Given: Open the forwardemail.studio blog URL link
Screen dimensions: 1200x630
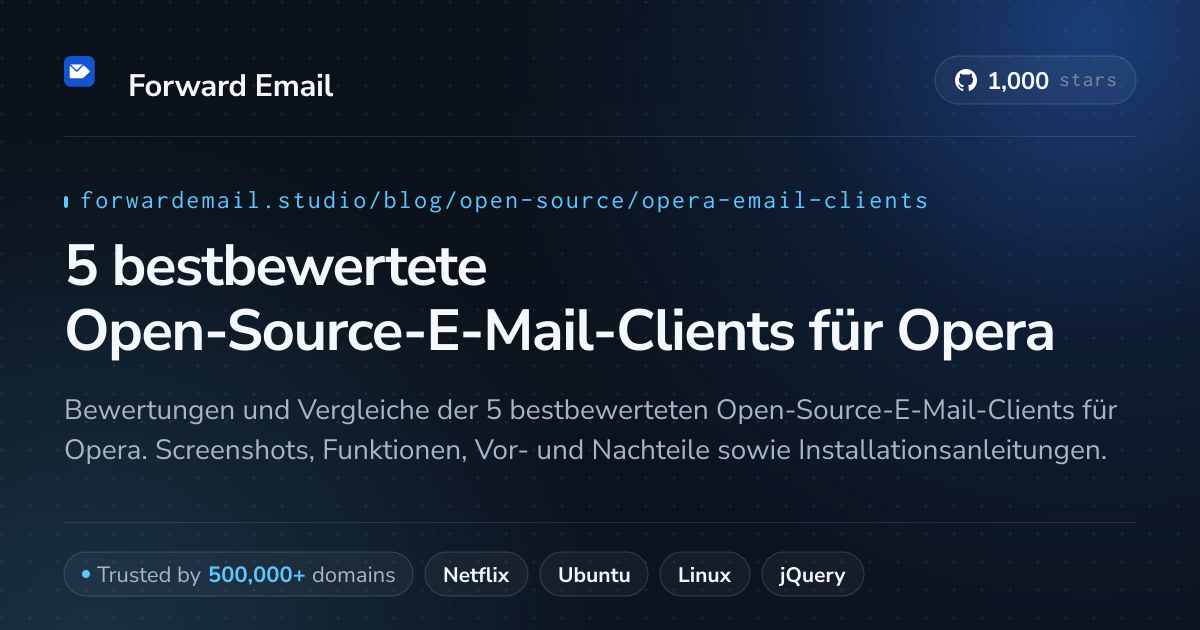Looking at the screenshot, I should (x=504, y=201).
